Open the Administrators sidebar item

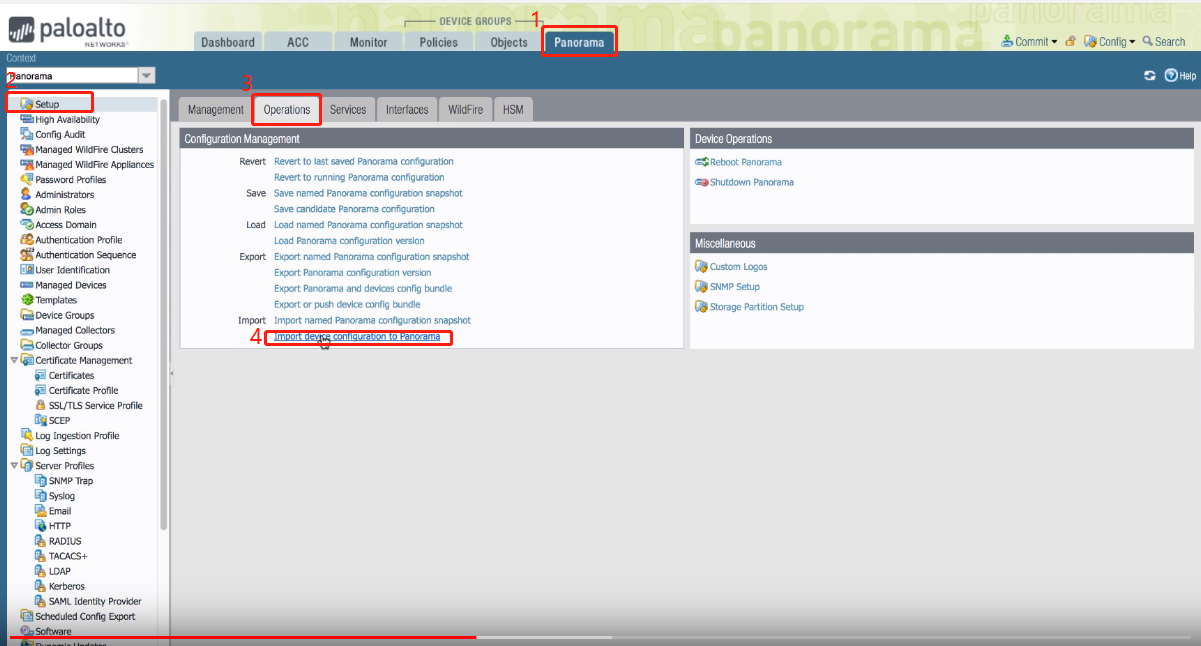(64, 195)
